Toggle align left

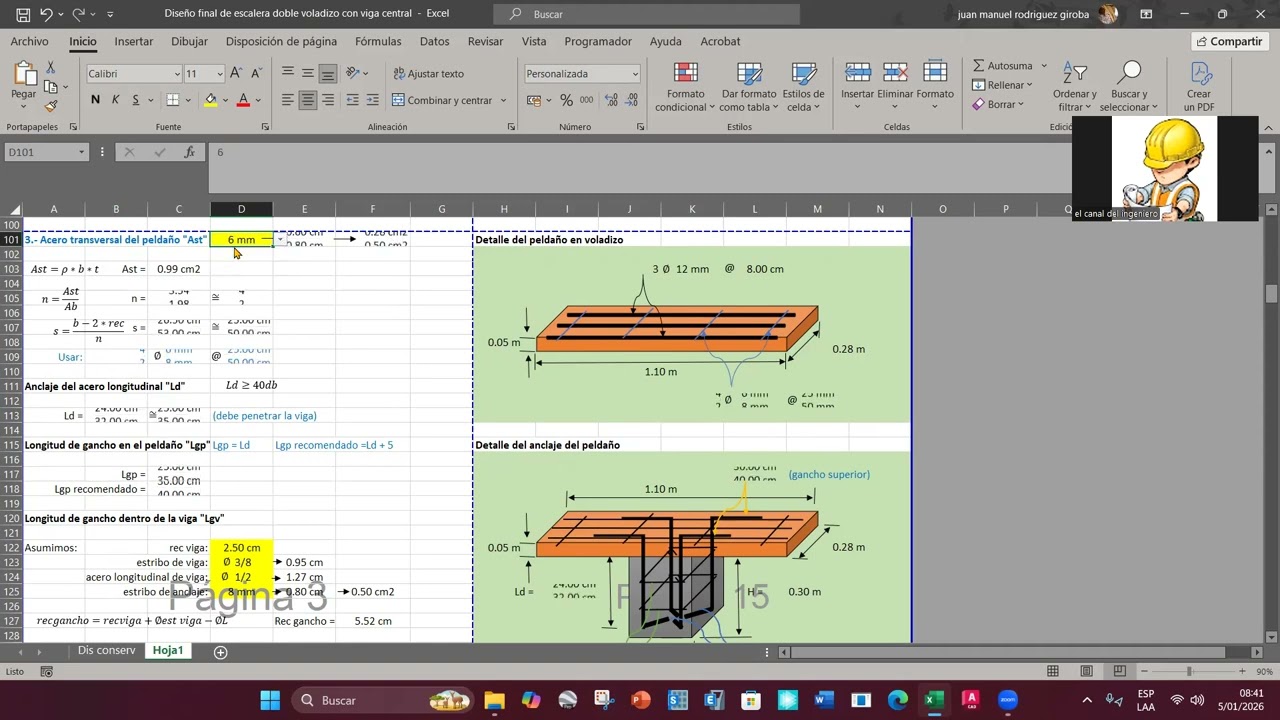[x=287, y=100]
